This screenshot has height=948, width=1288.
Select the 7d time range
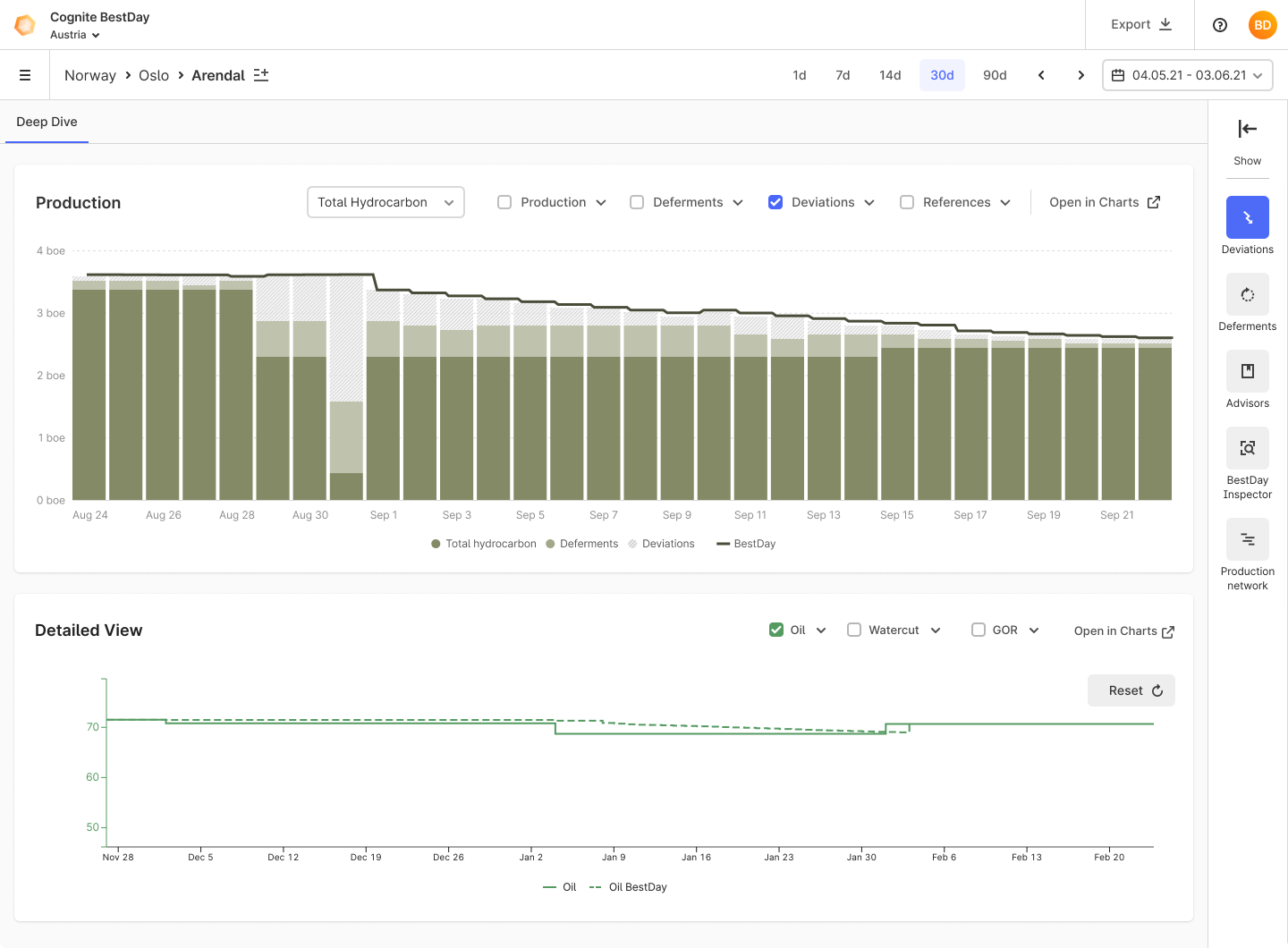click(x=843, y=75)
